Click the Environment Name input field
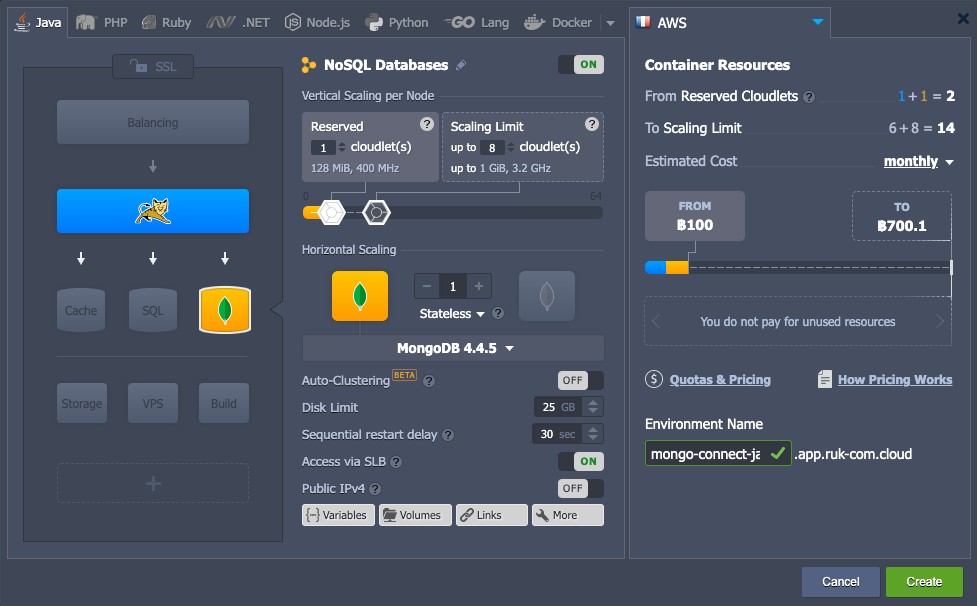This screenshot has height=606, width=977. pos(718,453)
